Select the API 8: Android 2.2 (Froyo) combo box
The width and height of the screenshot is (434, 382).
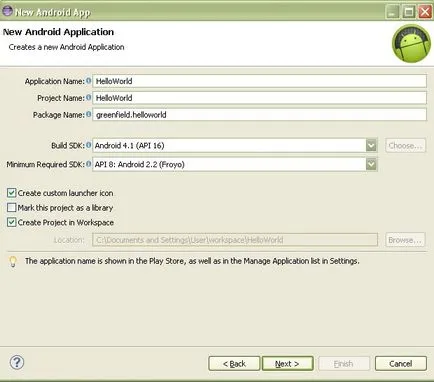(x=235, y=164)
